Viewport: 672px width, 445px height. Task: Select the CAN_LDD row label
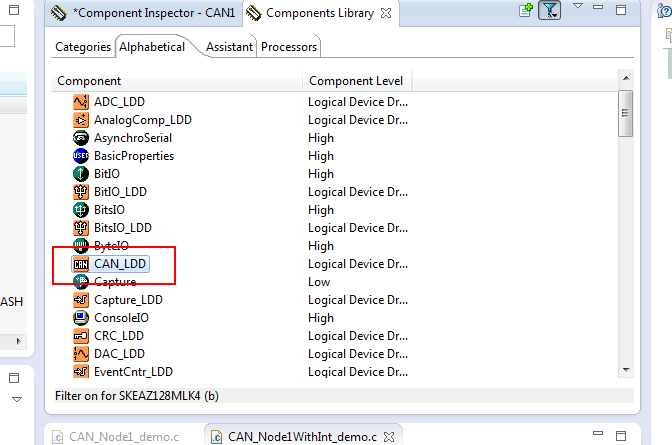(120, 264)
